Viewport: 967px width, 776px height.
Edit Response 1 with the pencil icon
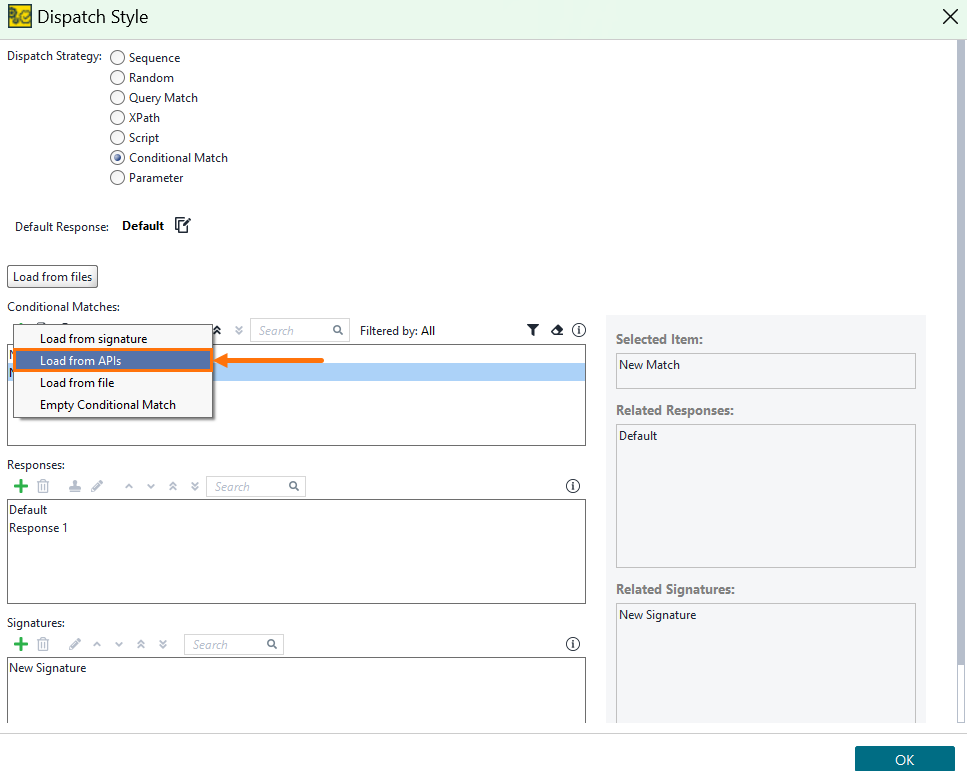pos(96,486)
